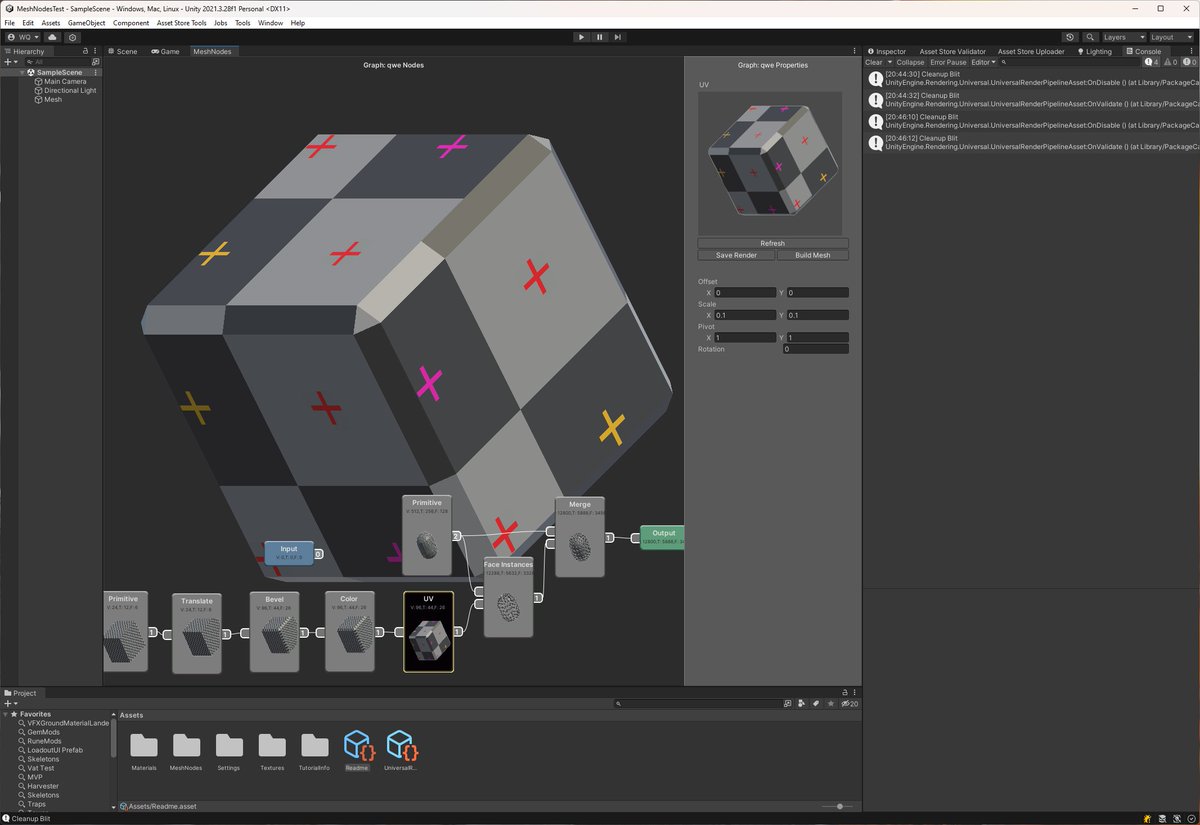Open the SampleScene options three-dot menu
The width and height of the screenshot is (1200, 825).
pyautogui.click(x=95, y=72)
